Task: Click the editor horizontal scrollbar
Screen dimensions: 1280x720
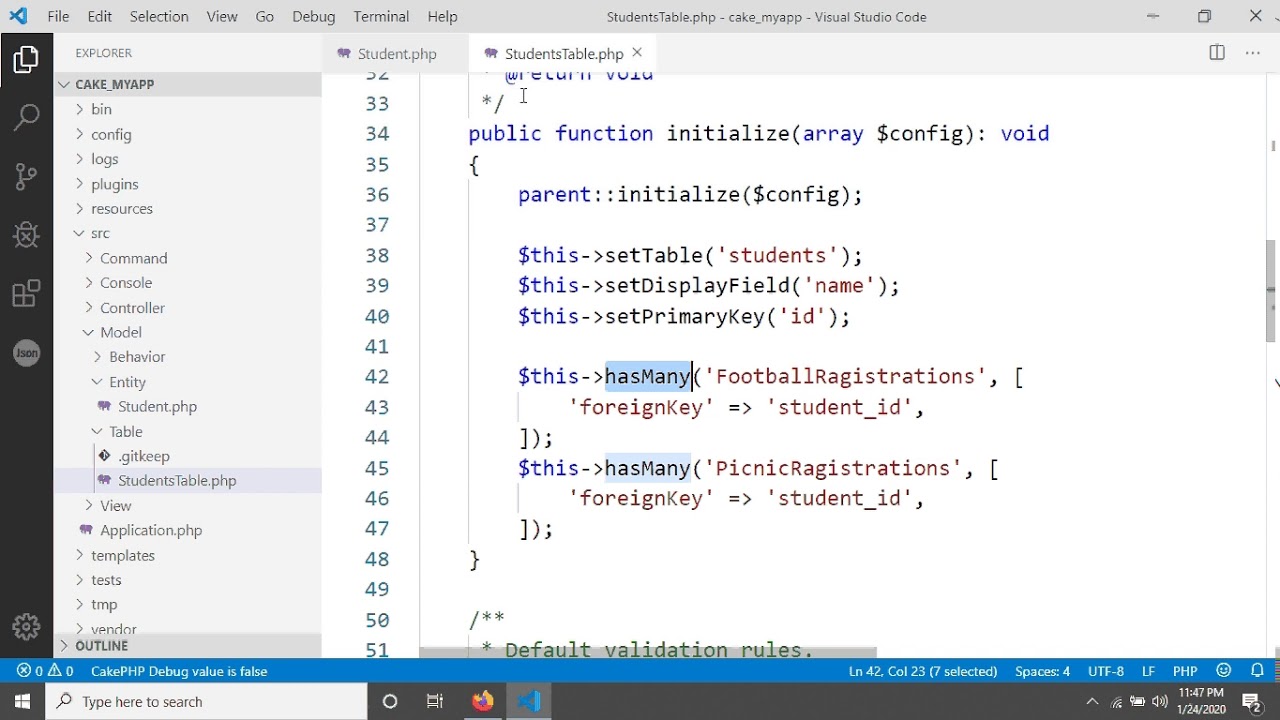Action: pos(648,652)
